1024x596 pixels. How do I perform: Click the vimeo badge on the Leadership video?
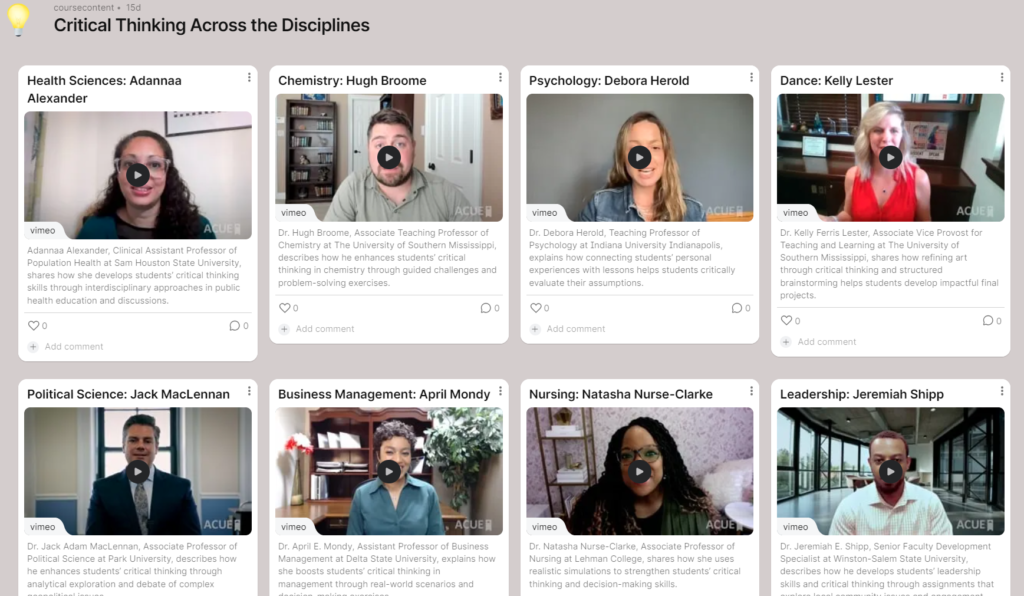click(x=796, y=526)
